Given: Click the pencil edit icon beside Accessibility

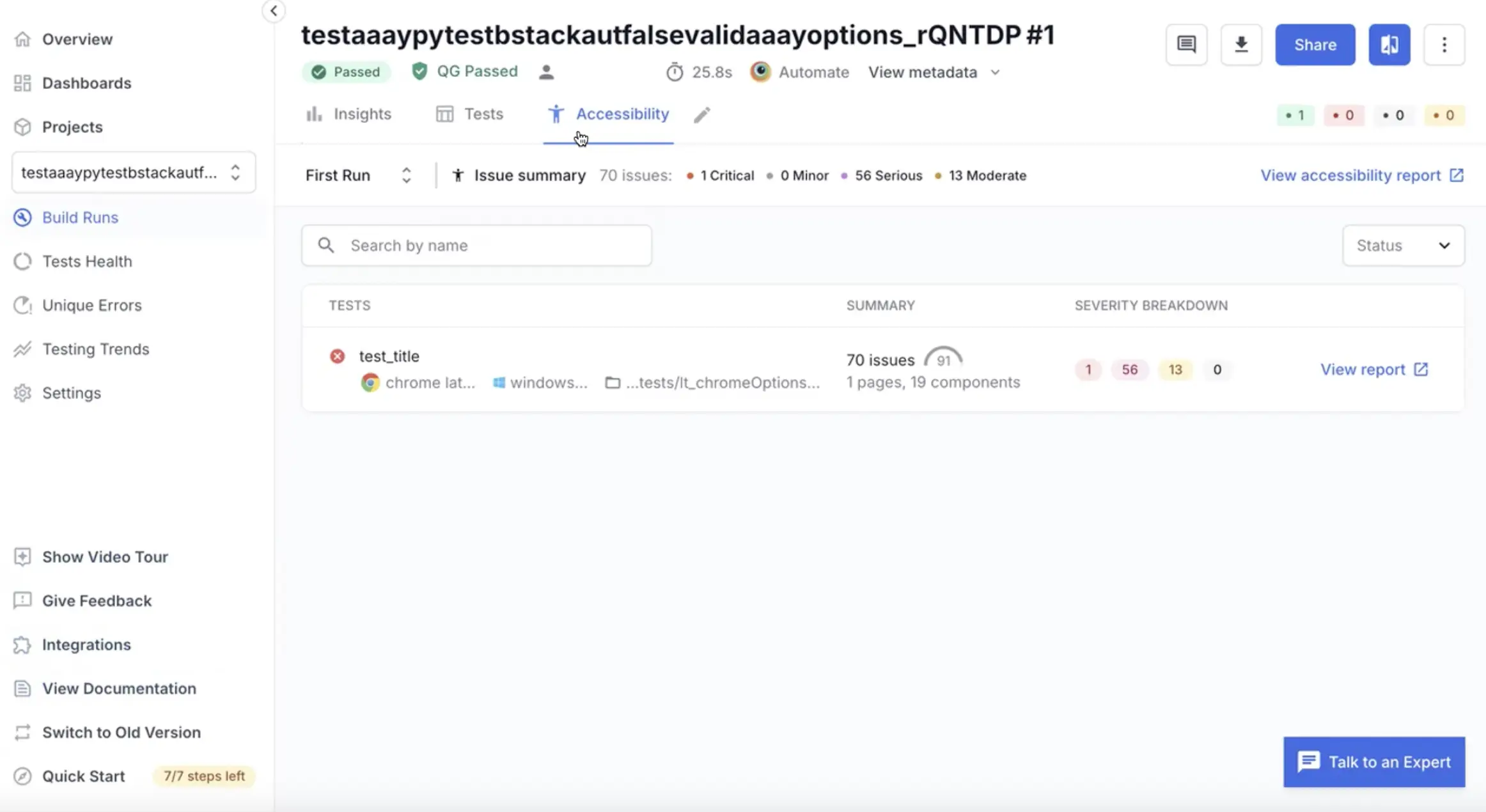Looking at the screenshot, I should coord(701,115).
